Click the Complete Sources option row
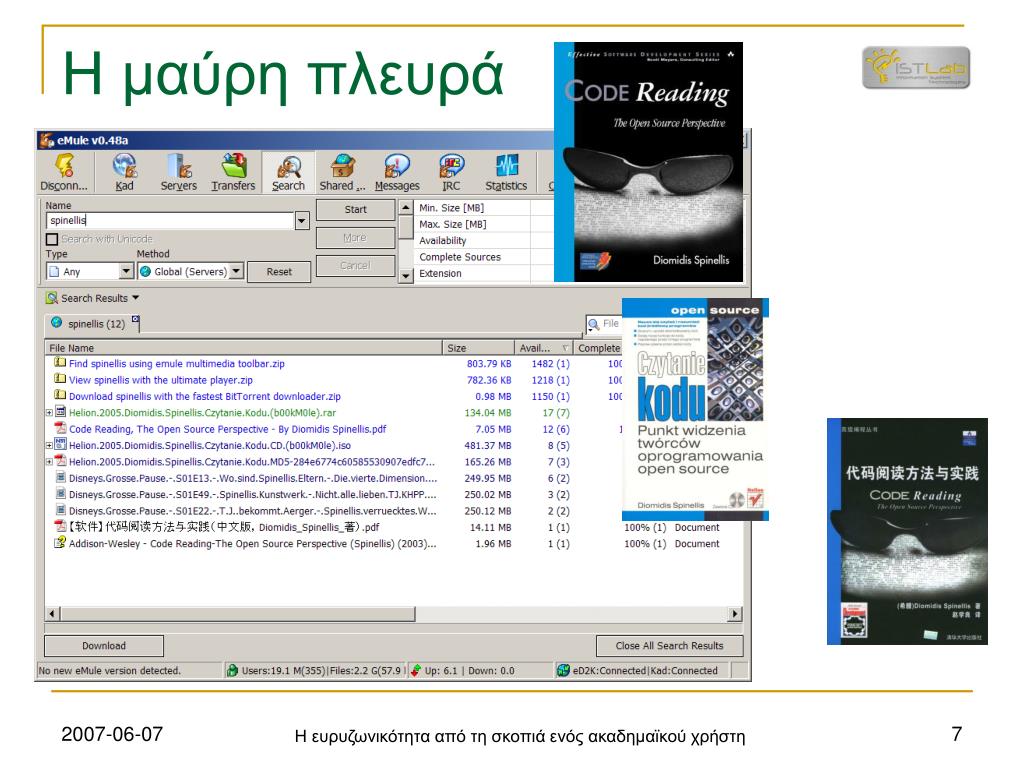The width and height of the screenshot is (1024, 768). point(483,257)
